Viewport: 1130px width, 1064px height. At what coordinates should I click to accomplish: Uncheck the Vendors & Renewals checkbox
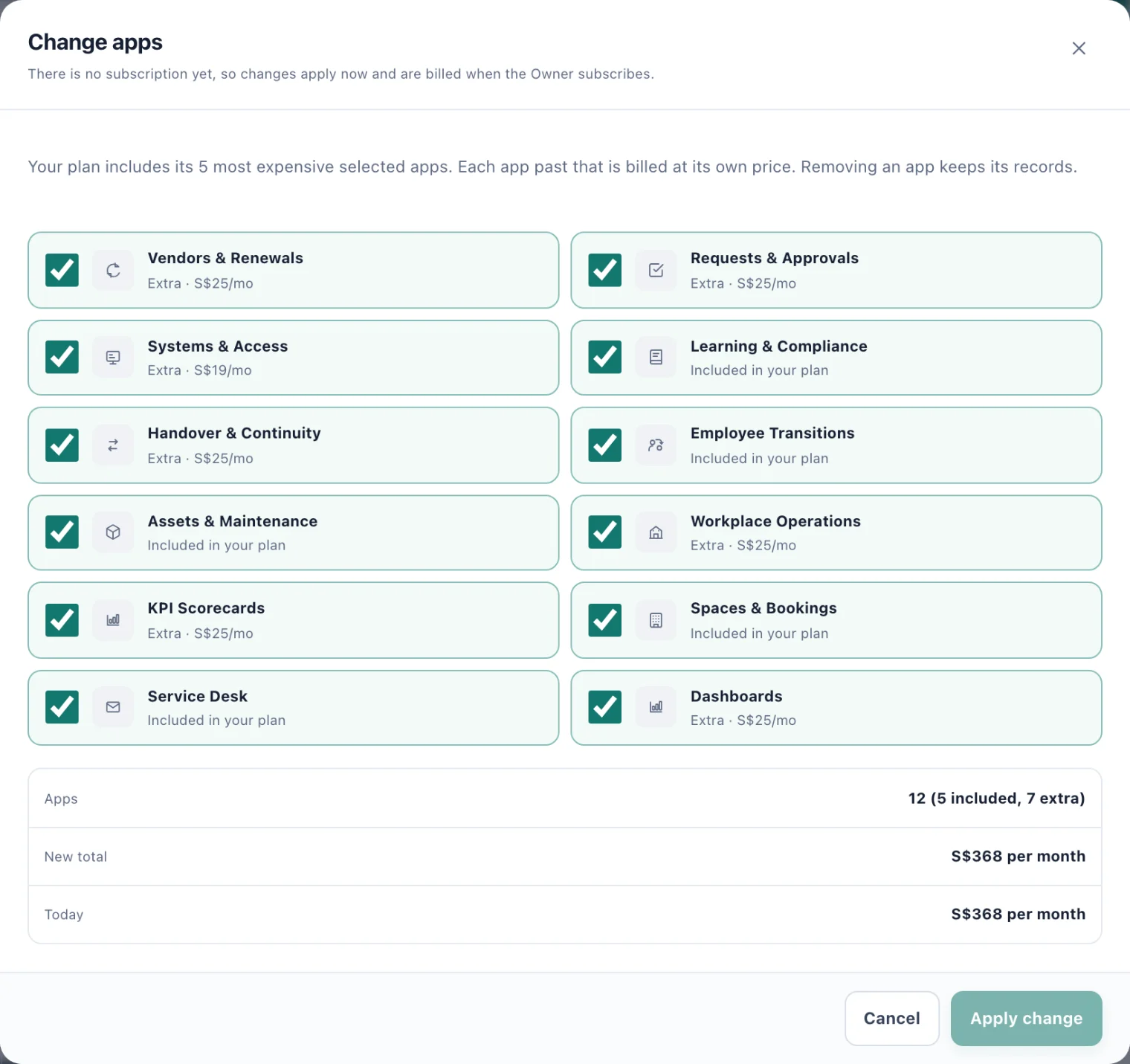tap(62, 270)
